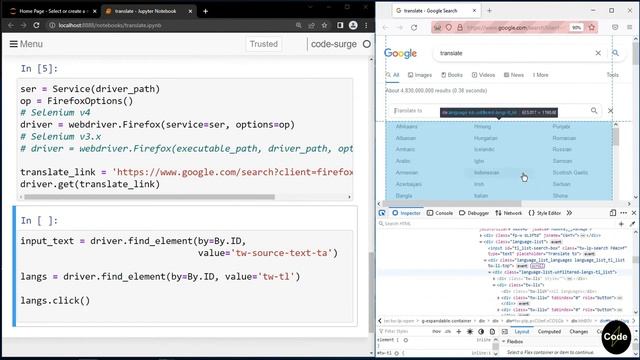
Task: Open the Firefox application menu
Action: [x=630, y=27]
